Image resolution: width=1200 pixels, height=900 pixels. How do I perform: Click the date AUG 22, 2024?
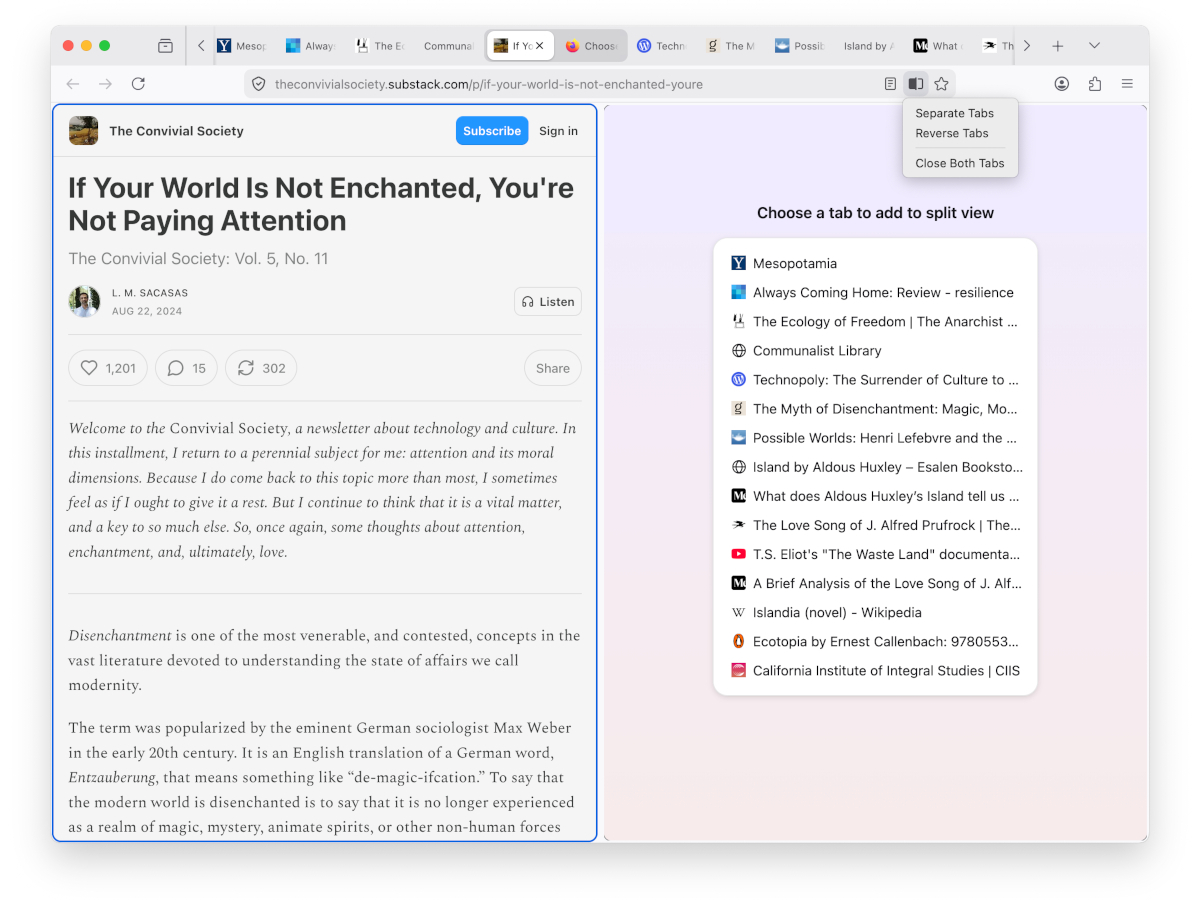[147, 311]
